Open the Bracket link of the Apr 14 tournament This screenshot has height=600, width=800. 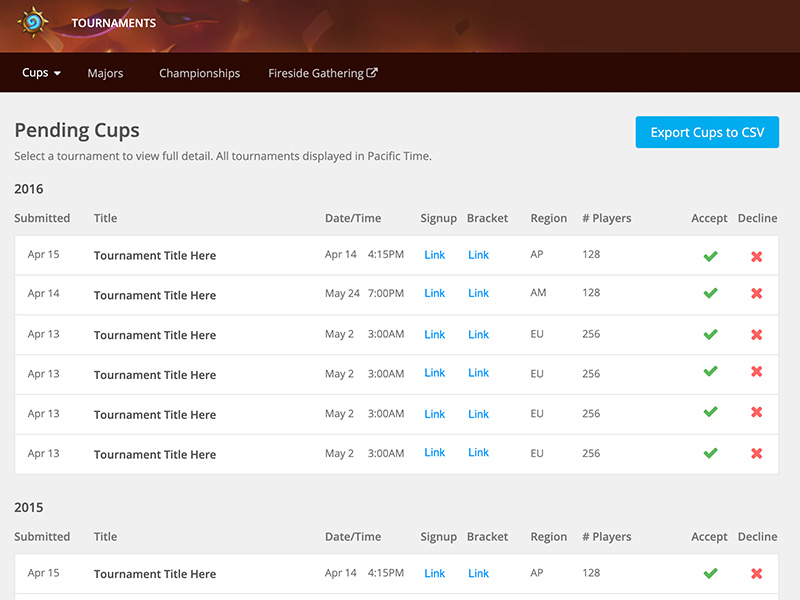(478, 293)
